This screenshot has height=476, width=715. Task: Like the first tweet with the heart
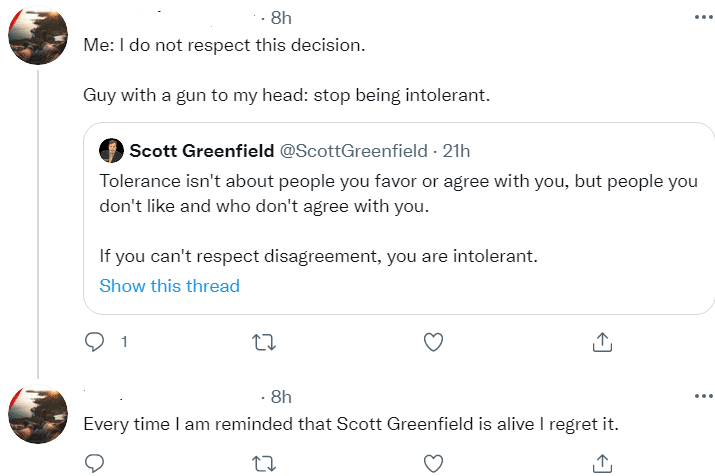click(433, 342)
